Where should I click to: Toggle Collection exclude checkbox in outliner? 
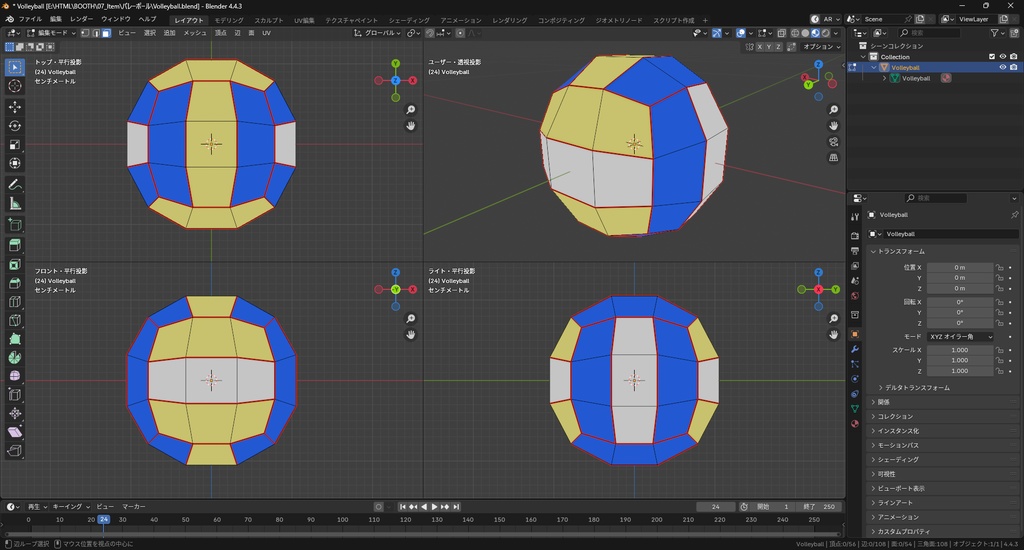point(992,57)
